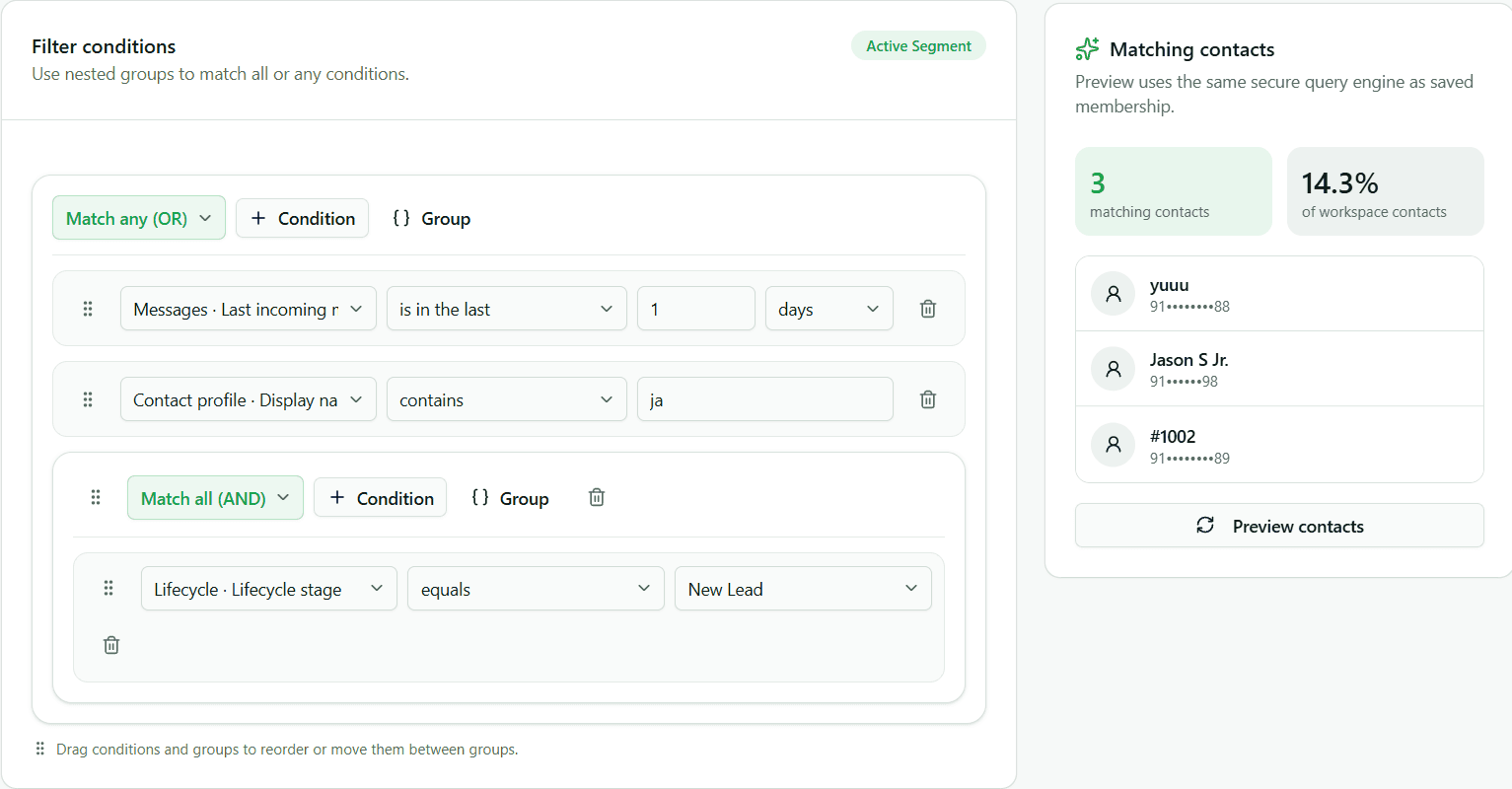Click the display name value field 'ja'
This screenshot has height=789, width=1512.
tap(765, 399)
